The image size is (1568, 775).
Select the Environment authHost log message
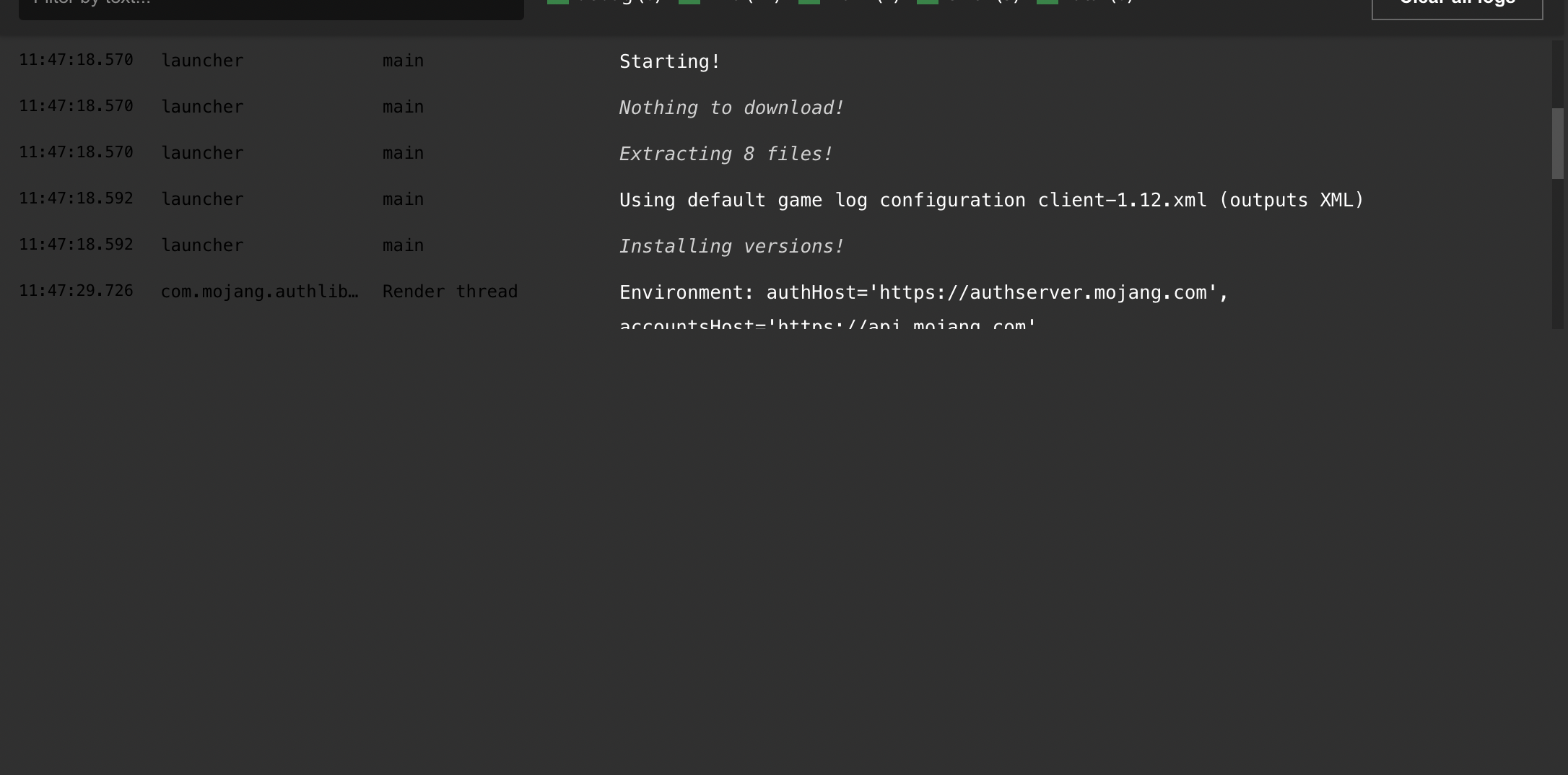pos(923,293)
